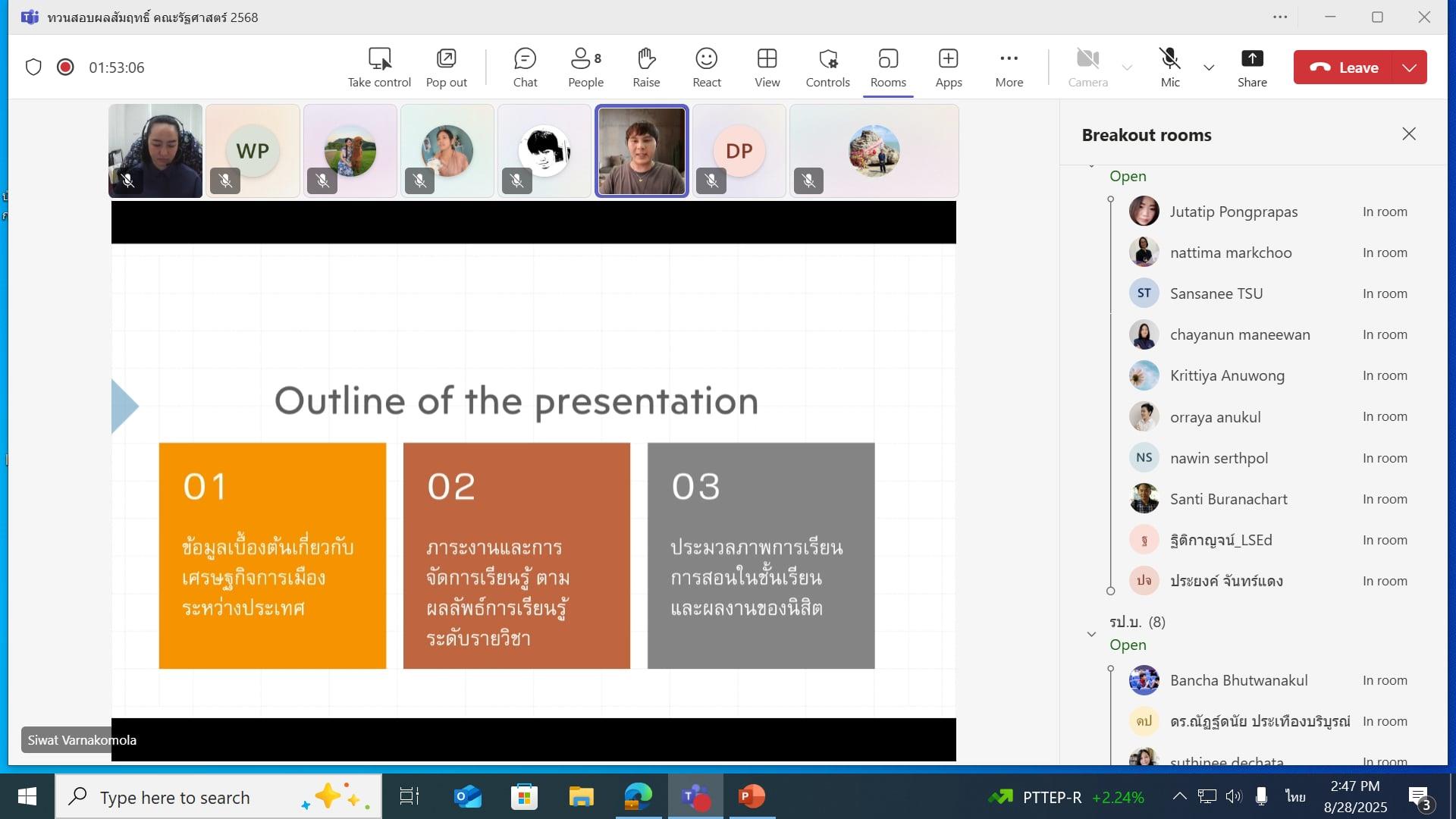Open the Rooms tab
Screen dimensions: 1456x819
[x=887, y=67]
